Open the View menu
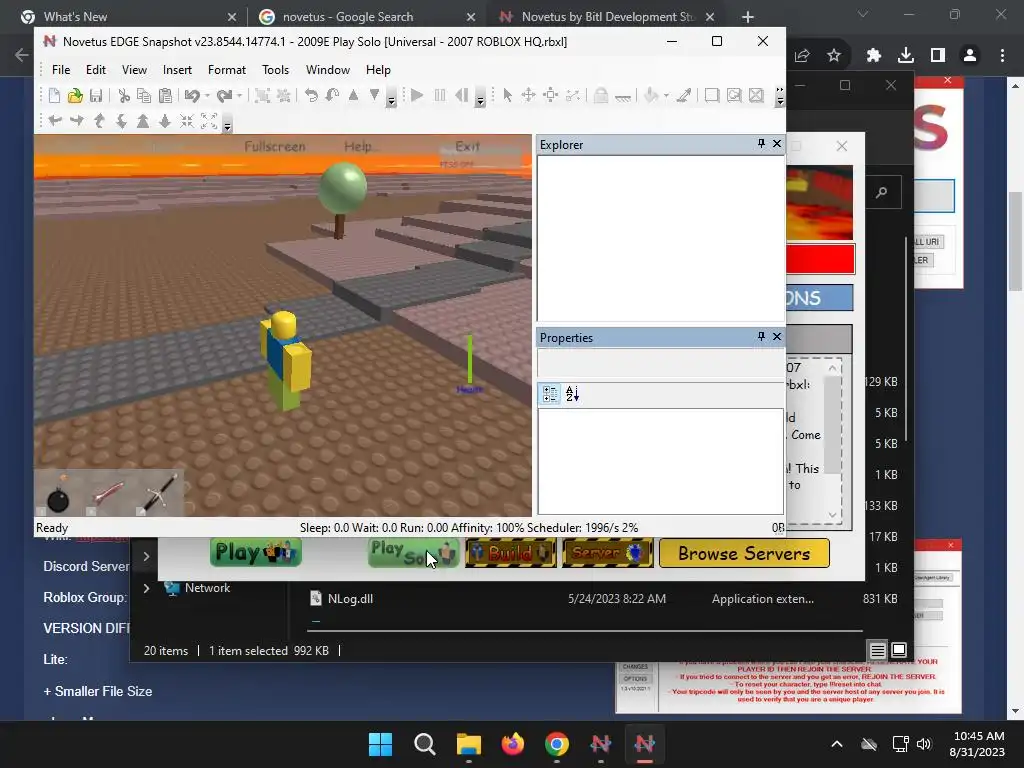Viewport: 1024px width, 768px height. tap(134, 70)
